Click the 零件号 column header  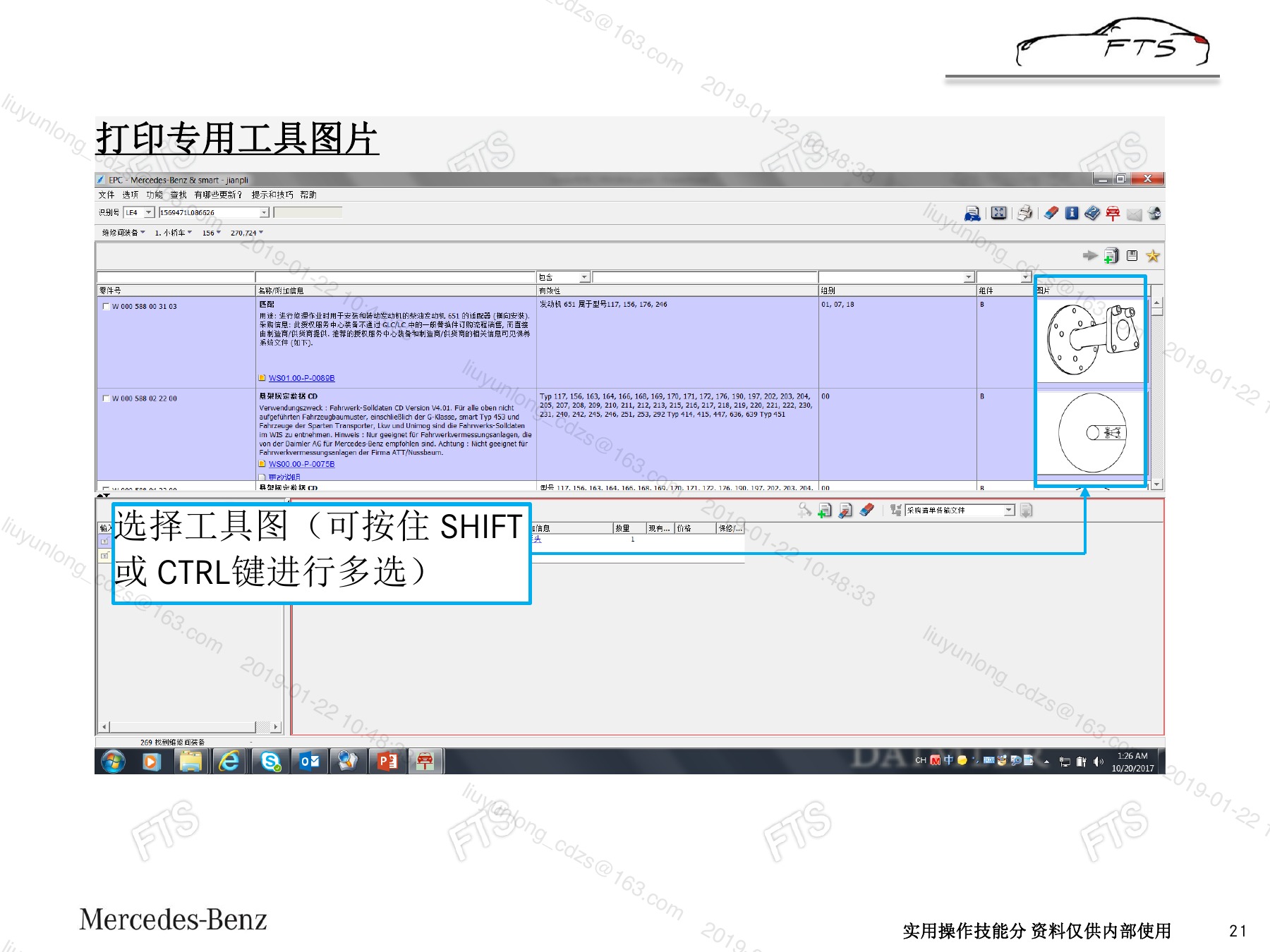[176, 291]
